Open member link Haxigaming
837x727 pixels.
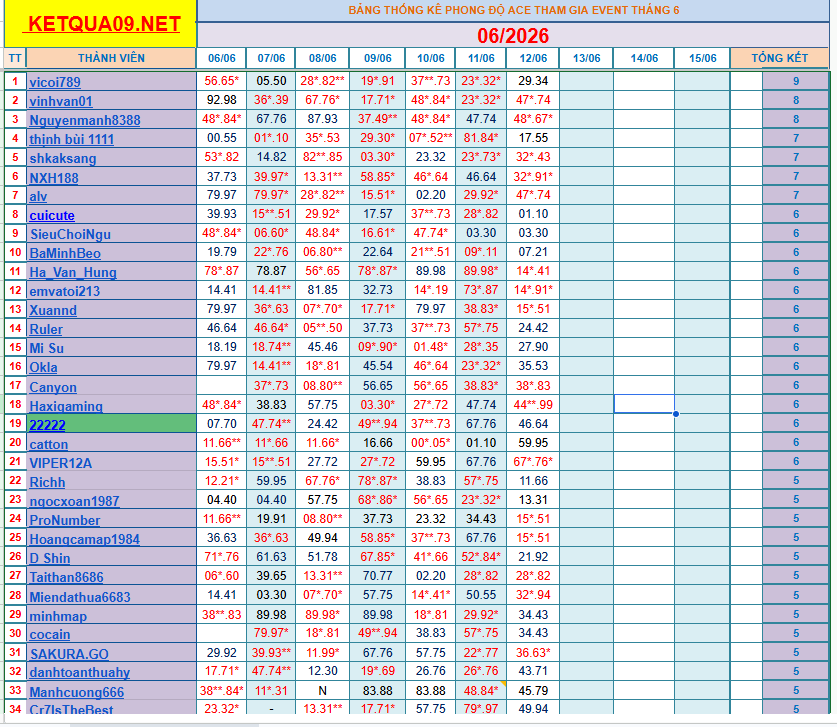click(66, 406)
